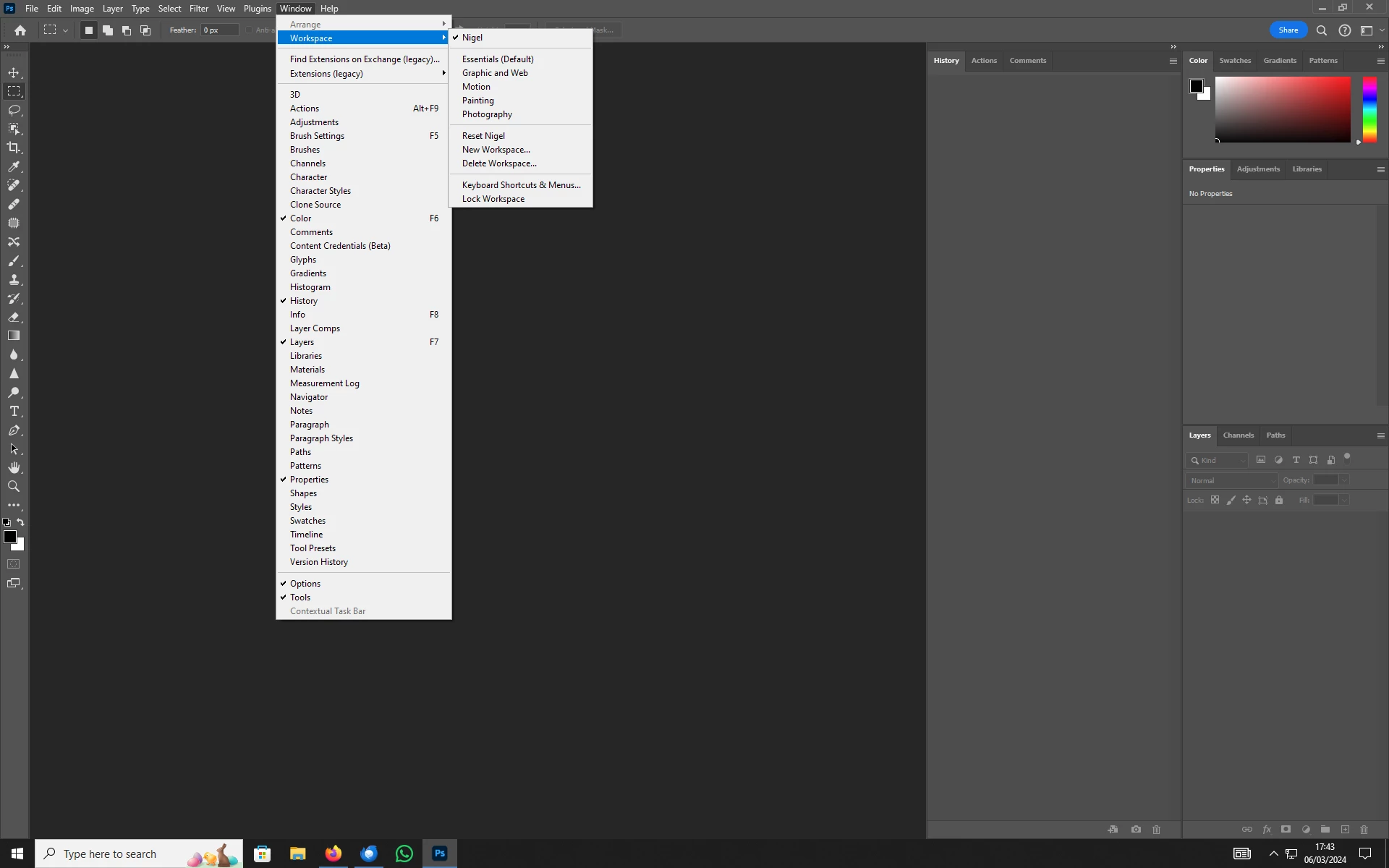Open the Layers Kind filter dropdown
Viewport: 1389px width, 868px height.
tap(1217, 460)
